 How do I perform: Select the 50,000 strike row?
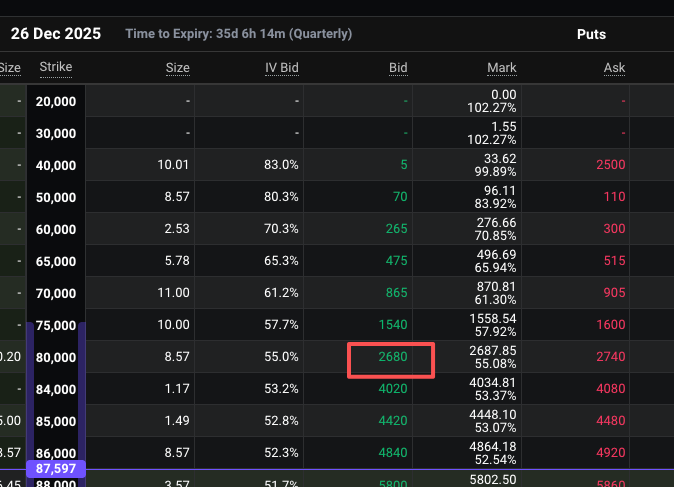click(56, 197)
